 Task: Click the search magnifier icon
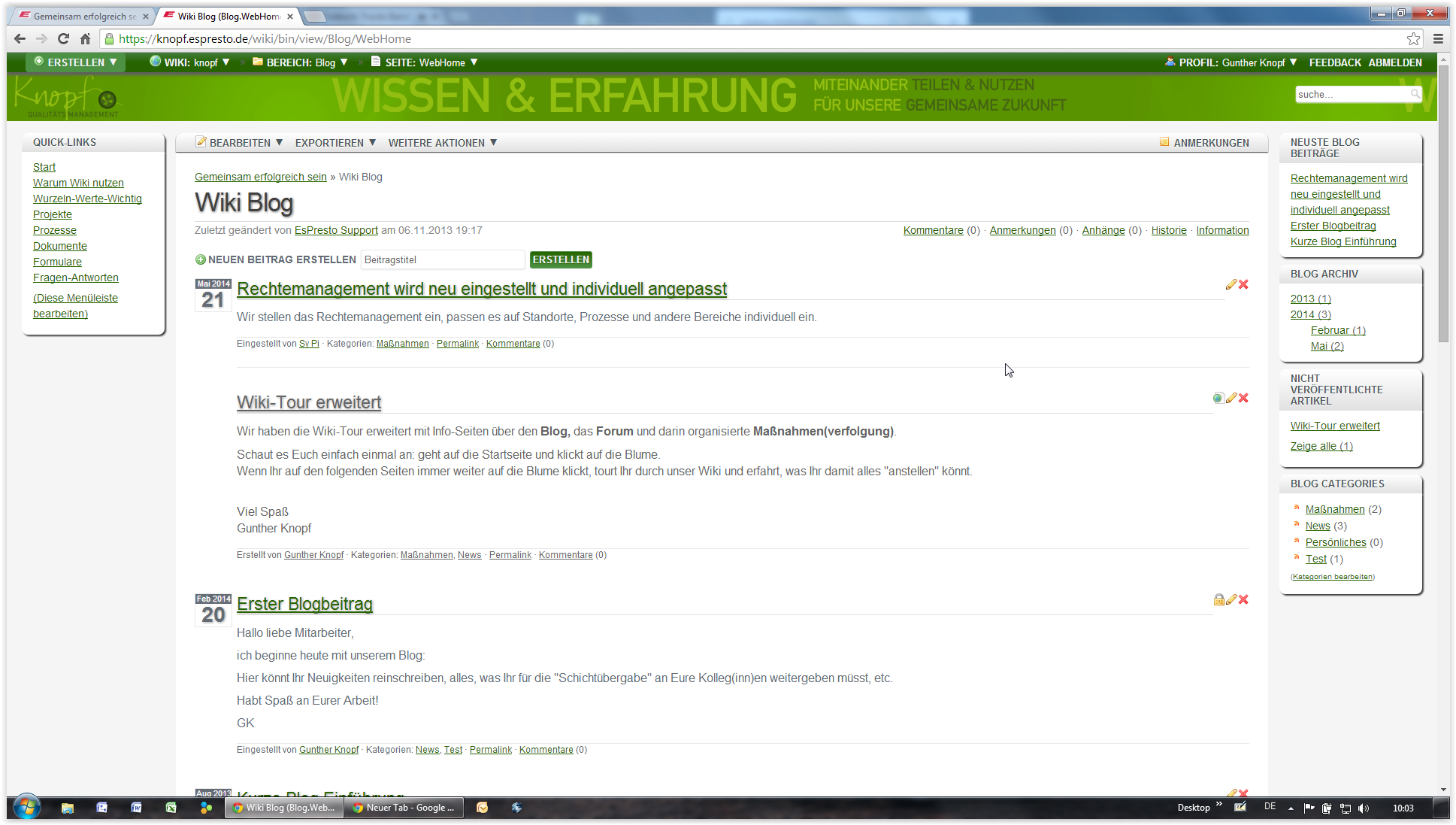click(1415, 94)
